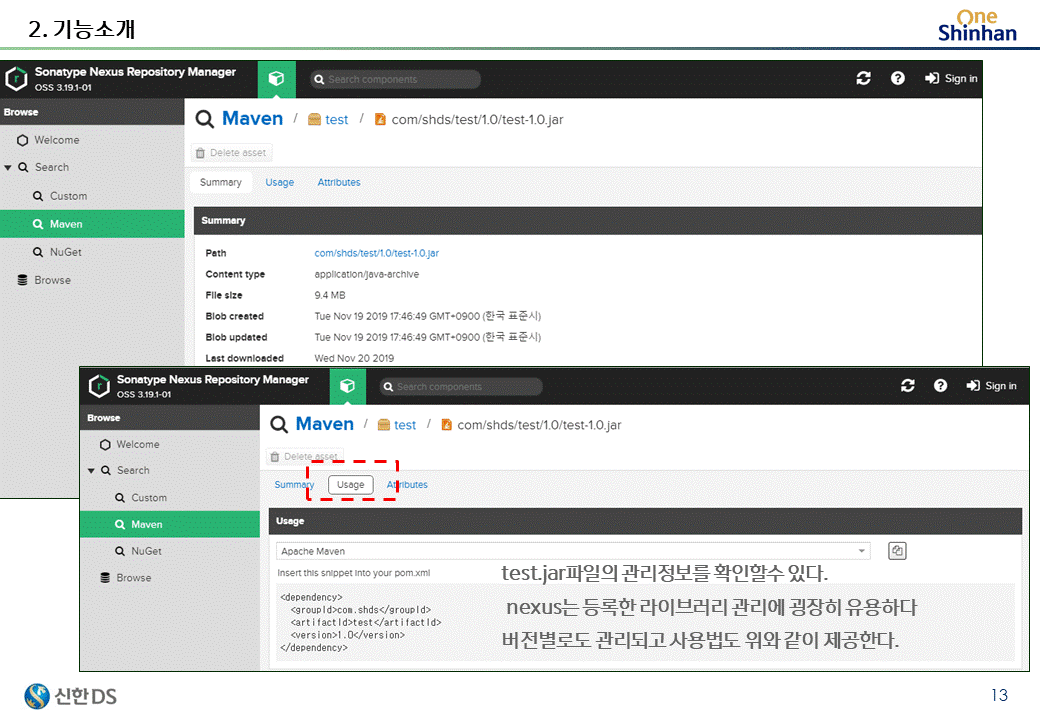Image resolution: width=1040 pixels, height=720 pixels.
Task: Select Usage tab in front window
Action: click(x=350, y=485)
